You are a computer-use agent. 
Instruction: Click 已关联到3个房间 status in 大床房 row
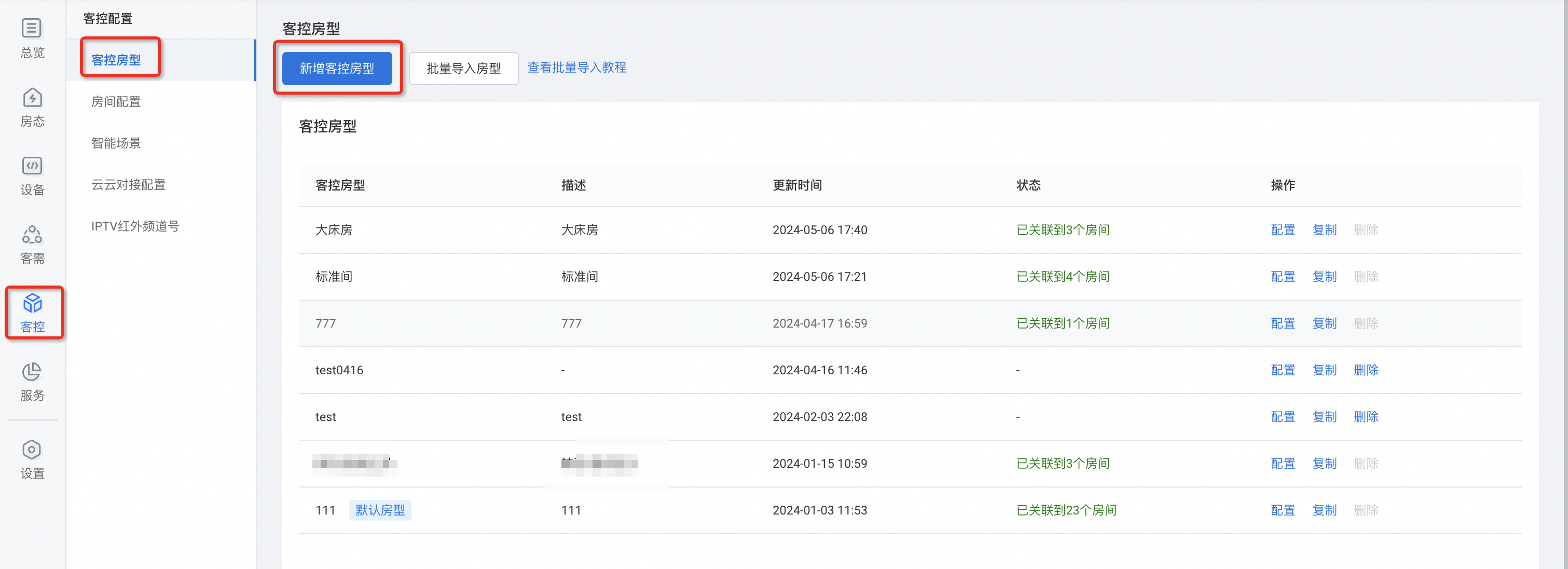coord(1063,229)
